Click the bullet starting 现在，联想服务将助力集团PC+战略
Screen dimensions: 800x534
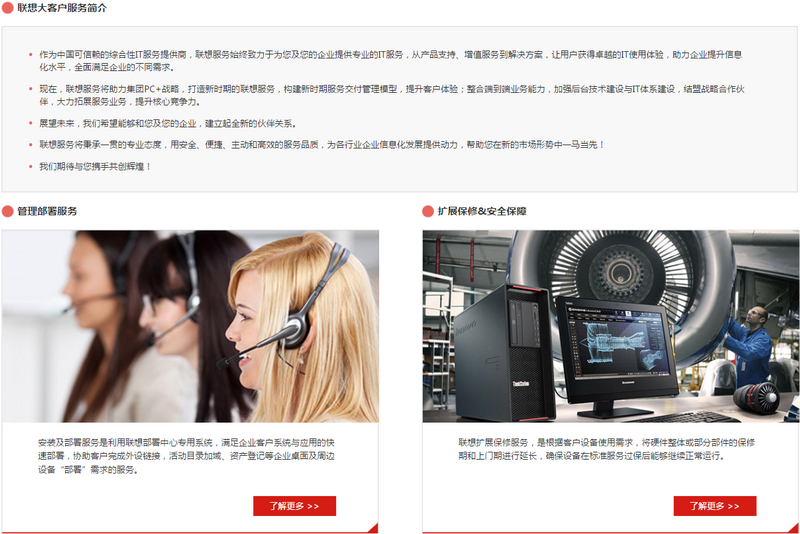392,95
